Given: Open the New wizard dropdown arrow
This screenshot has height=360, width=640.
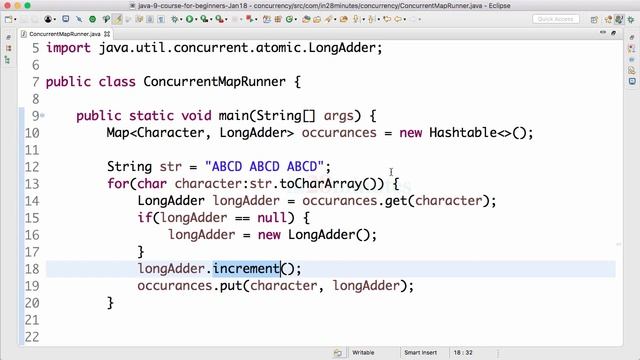Looking at the screenshot, I should [15, 19].
